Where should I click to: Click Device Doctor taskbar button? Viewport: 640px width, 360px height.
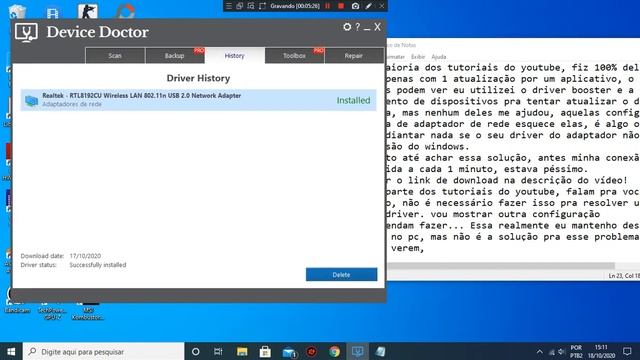(358, 351)
